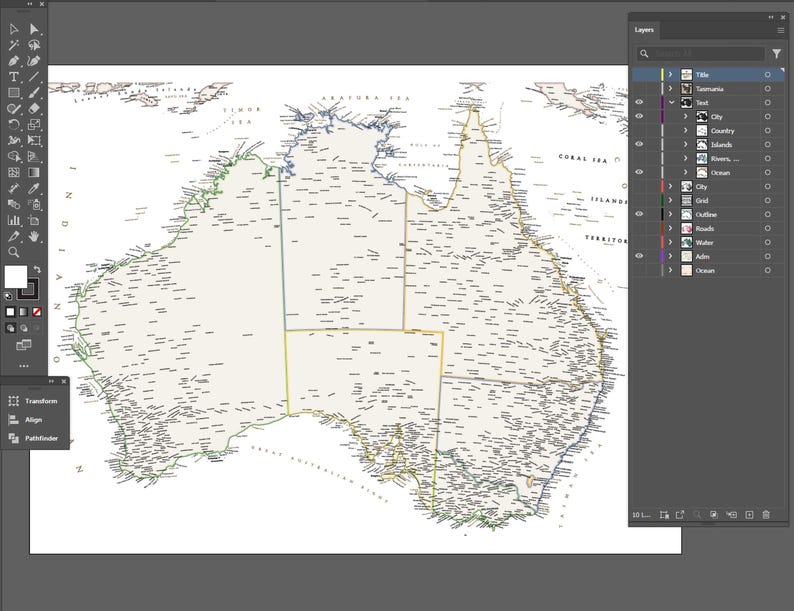794x611 pixels.
Task: Expand the Tasmania layer
Action: coord(670,89)
